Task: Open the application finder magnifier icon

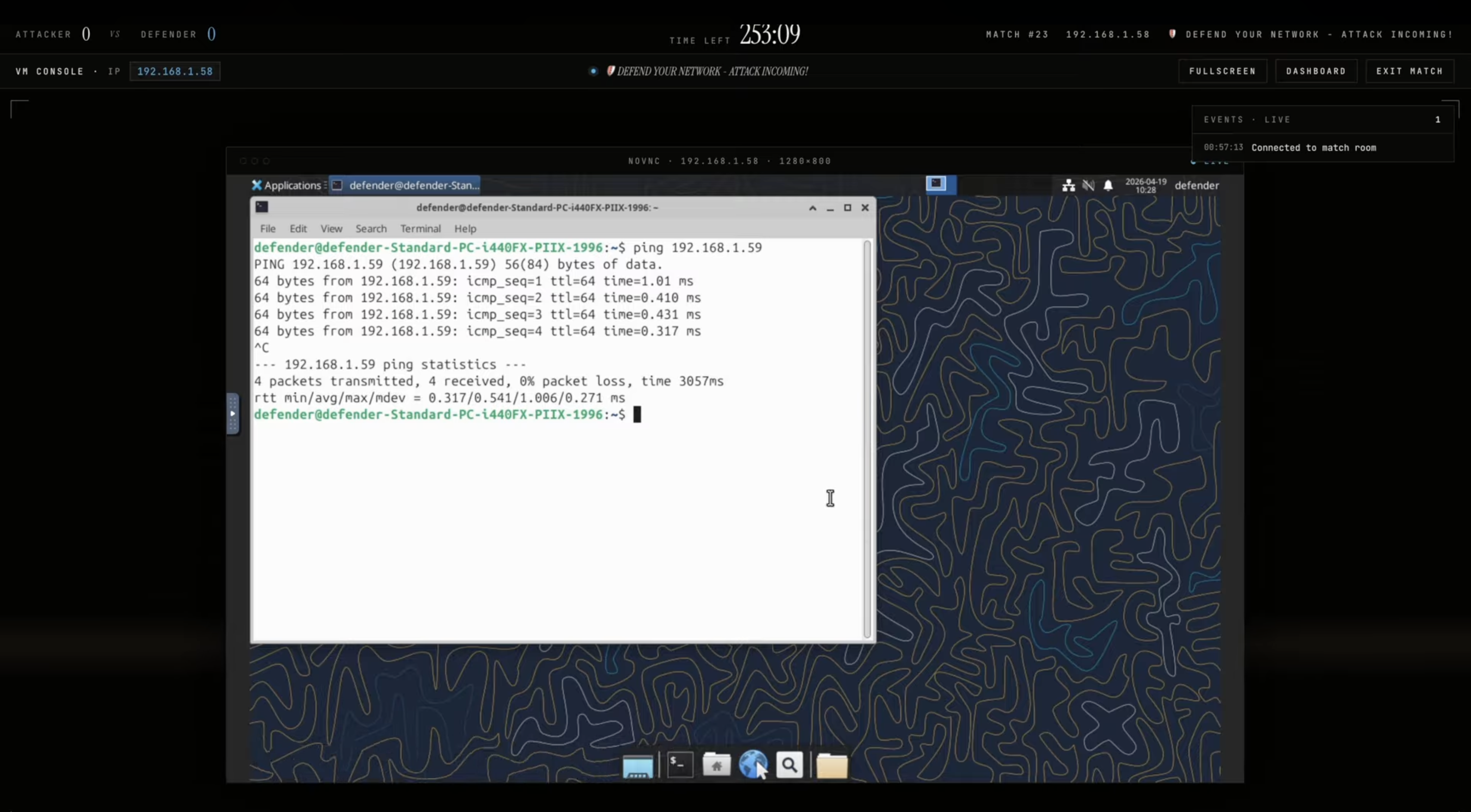Action: point(789,765)
